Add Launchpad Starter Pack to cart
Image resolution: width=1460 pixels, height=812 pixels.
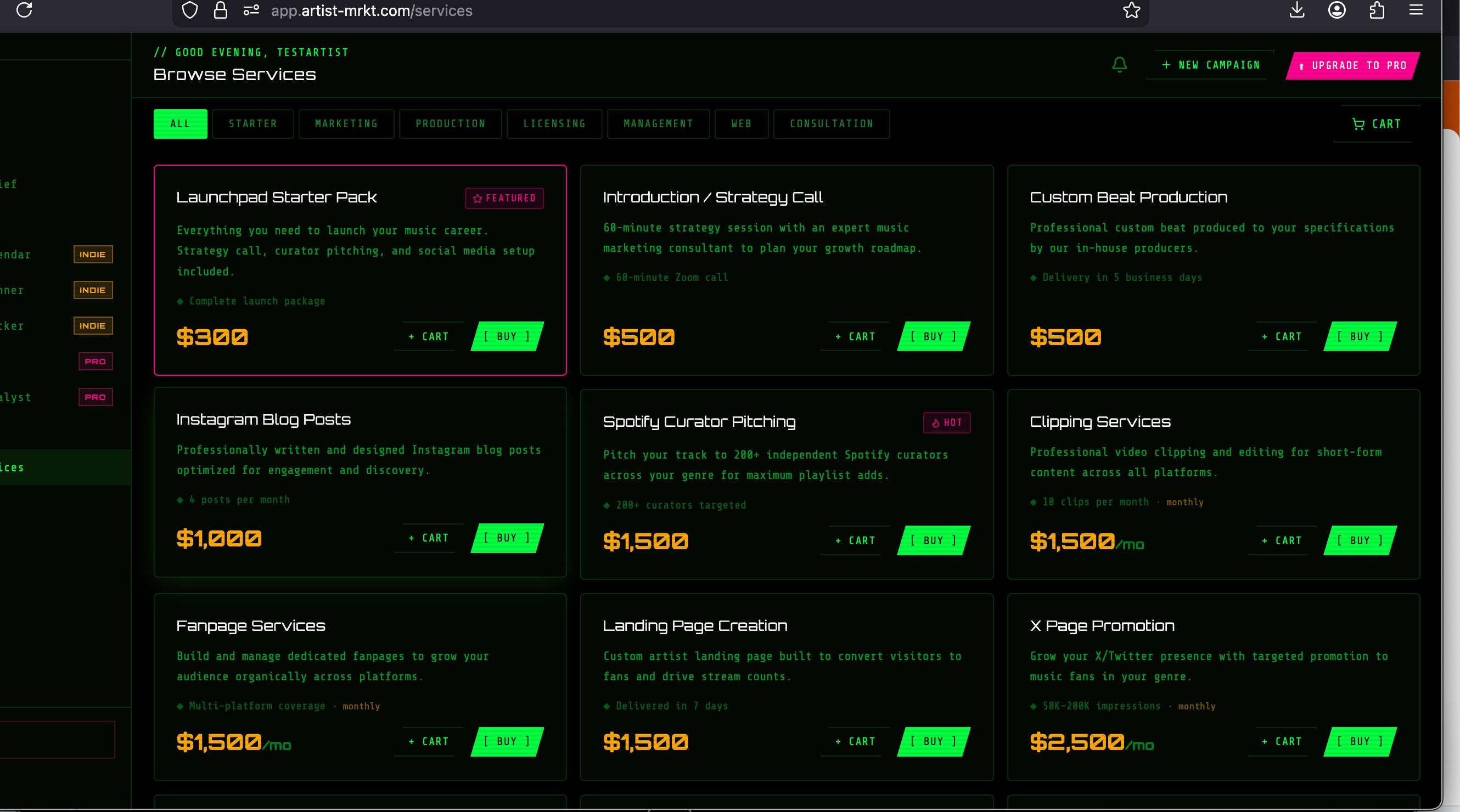coord(429,336)
